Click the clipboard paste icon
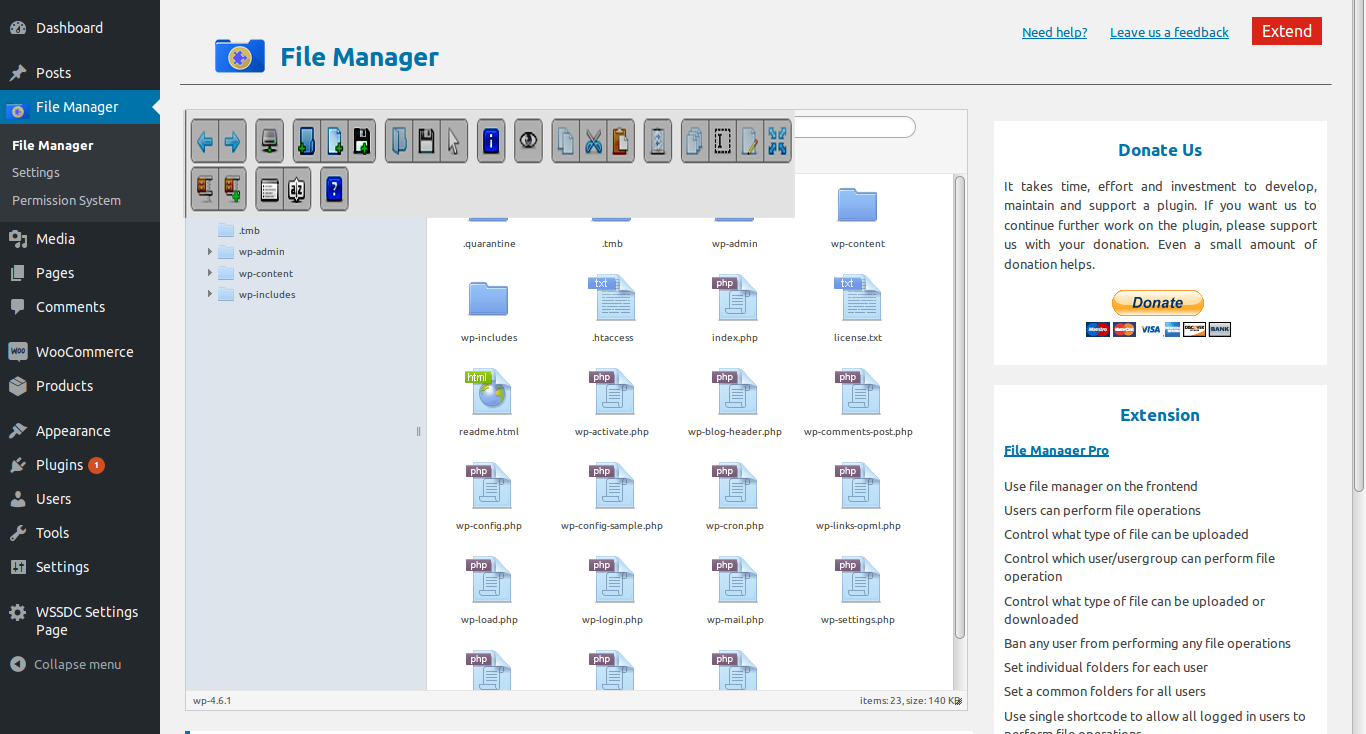Viewport: 1366px width, 734px height. pyautogui.click(x=620, y=142)
